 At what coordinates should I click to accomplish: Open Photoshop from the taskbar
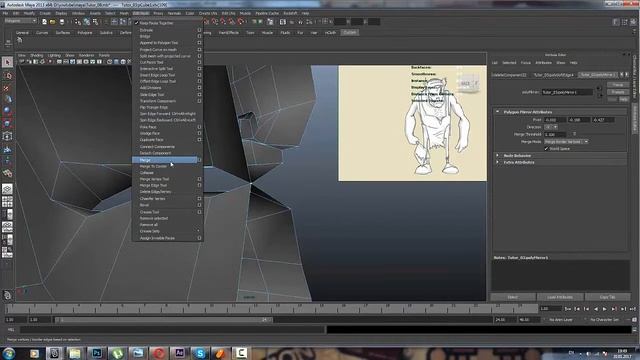click(96, 353)
